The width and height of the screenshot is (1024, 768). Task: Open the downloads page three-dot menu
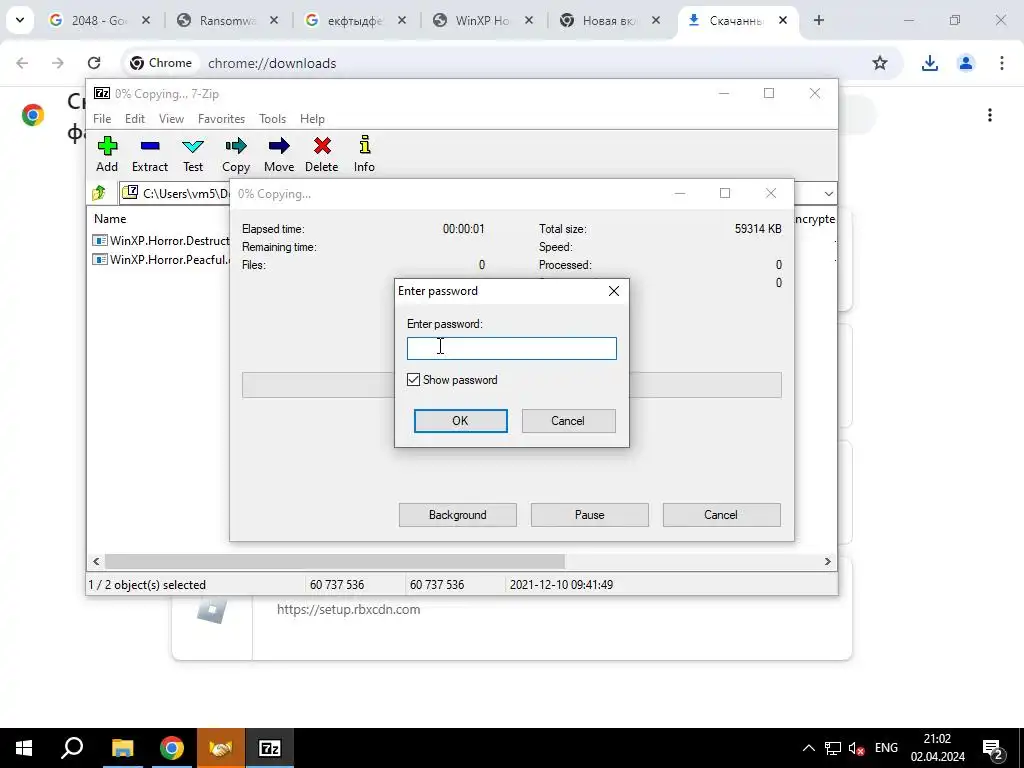pos(990,115)
